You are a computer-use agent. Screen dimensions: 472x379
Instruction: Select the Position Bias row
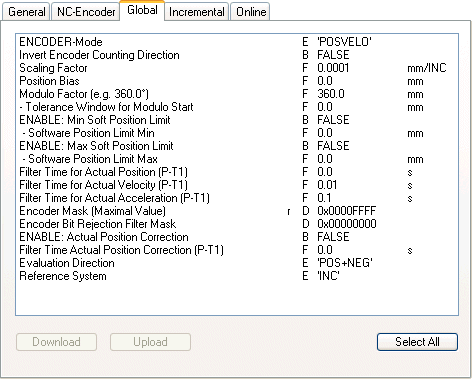point(237,81)
